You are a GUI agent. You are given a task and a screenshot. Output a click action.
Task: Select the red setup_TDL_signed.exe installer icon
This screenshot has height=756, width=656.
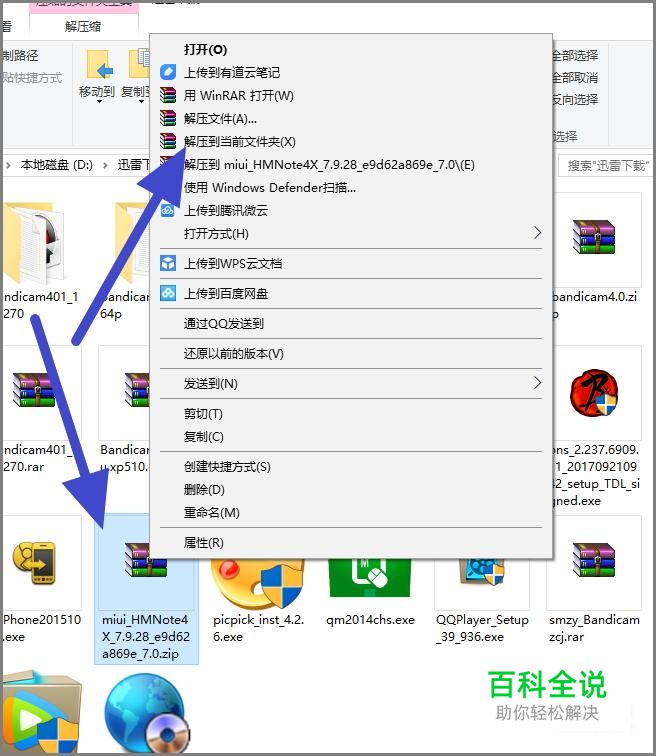(x=594, y=393)
